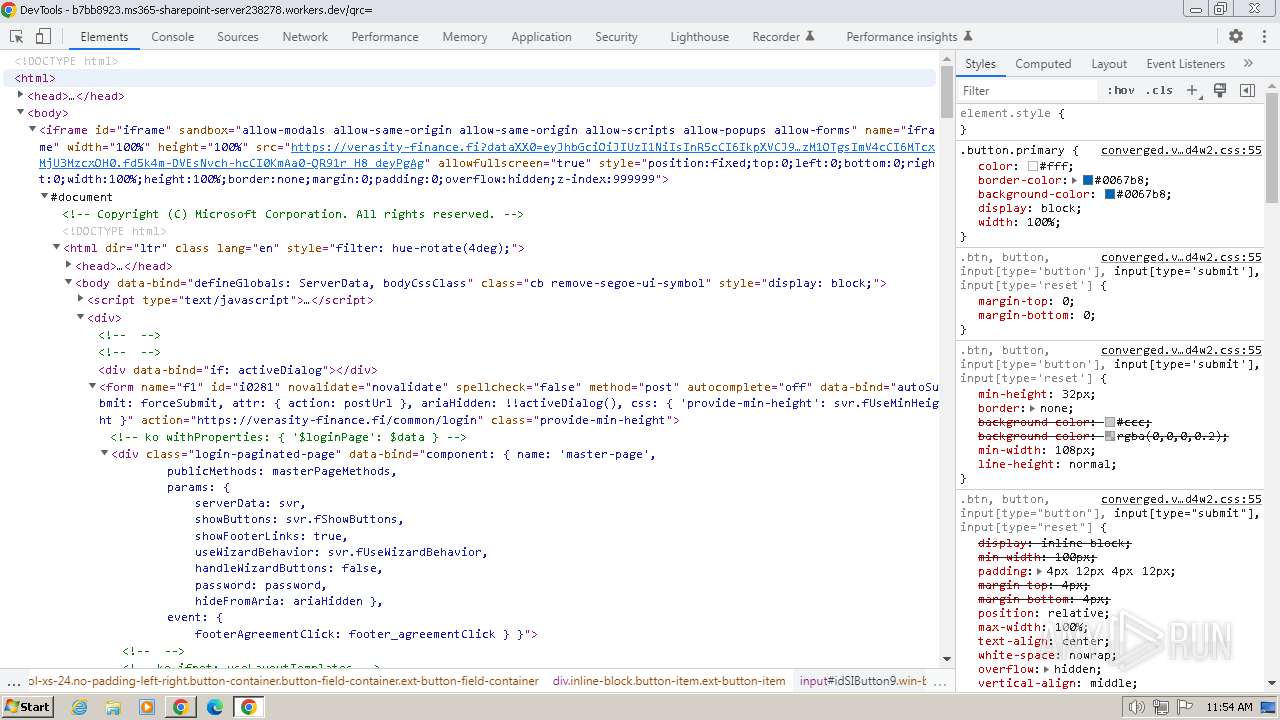Open converged css link for .button.primary rule

coord(1181,150)
